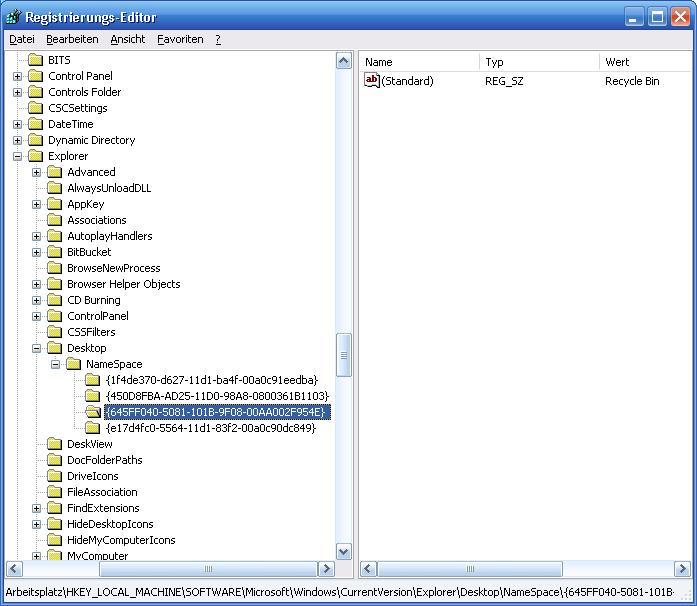Screen dimensions: 697x606
Task: Select the BitBucket key label
Action: tap(89, 252)
